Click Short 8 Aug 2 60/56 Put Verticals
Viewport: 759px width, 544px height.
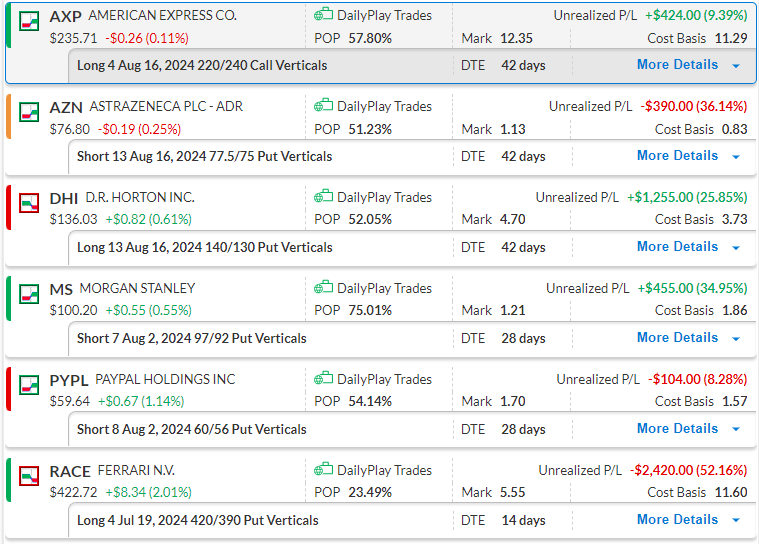tap(192, 429)
